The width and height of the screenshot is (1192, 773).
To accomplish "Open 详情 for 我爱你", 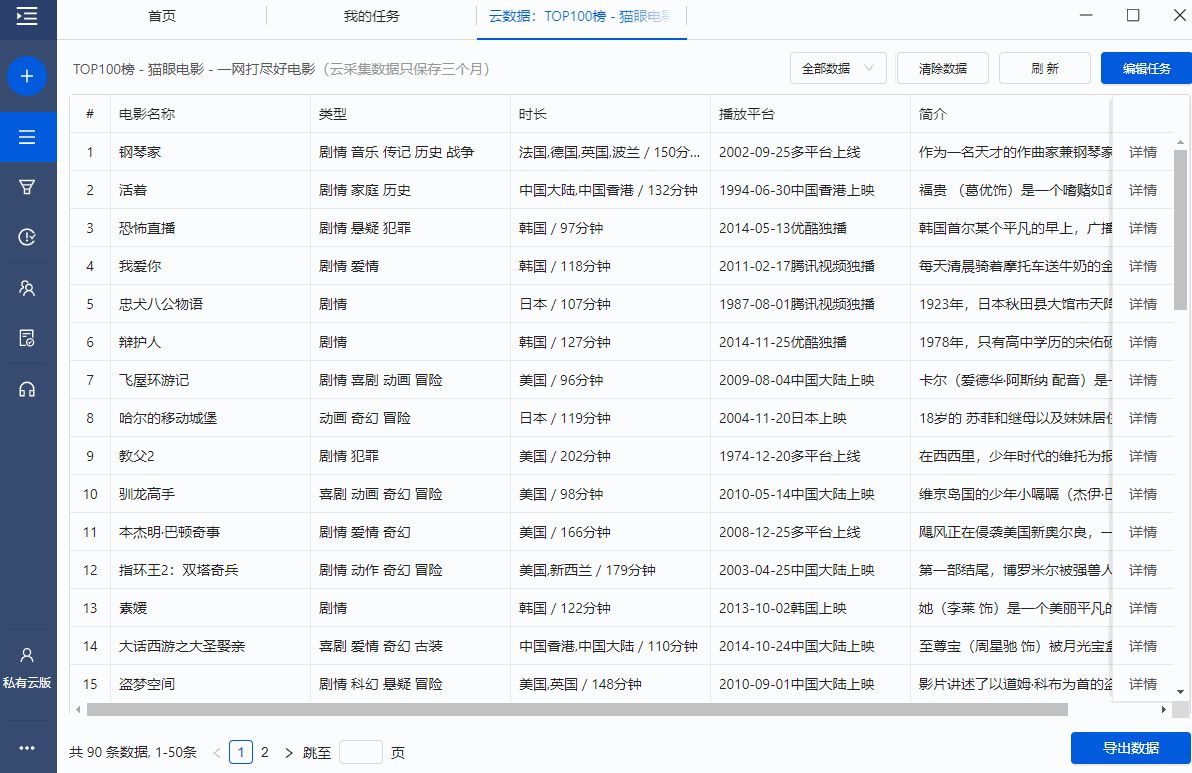I will coord(1143,266).
